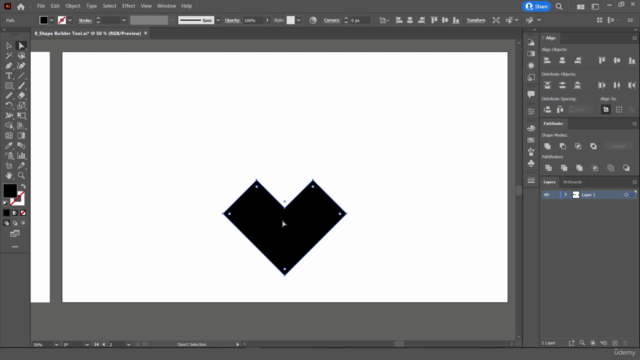Select the Selection tool (black arrow)
The height and width of the screenshot is (360, 640).
[x=9, y=46]
